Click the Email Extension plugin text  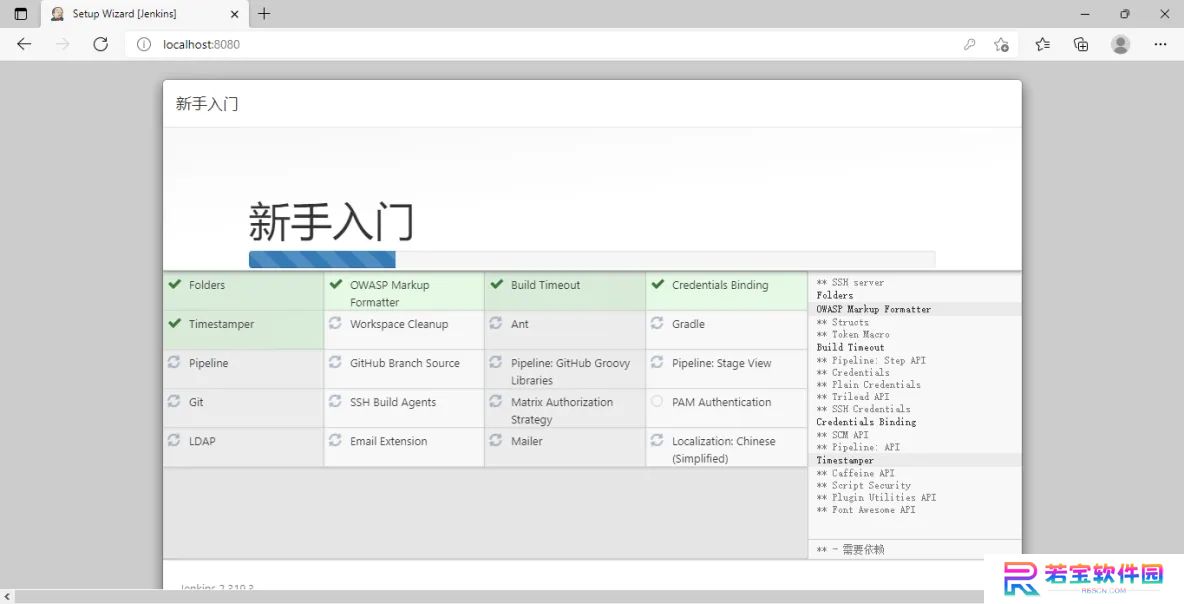click(x=388, y=441)
